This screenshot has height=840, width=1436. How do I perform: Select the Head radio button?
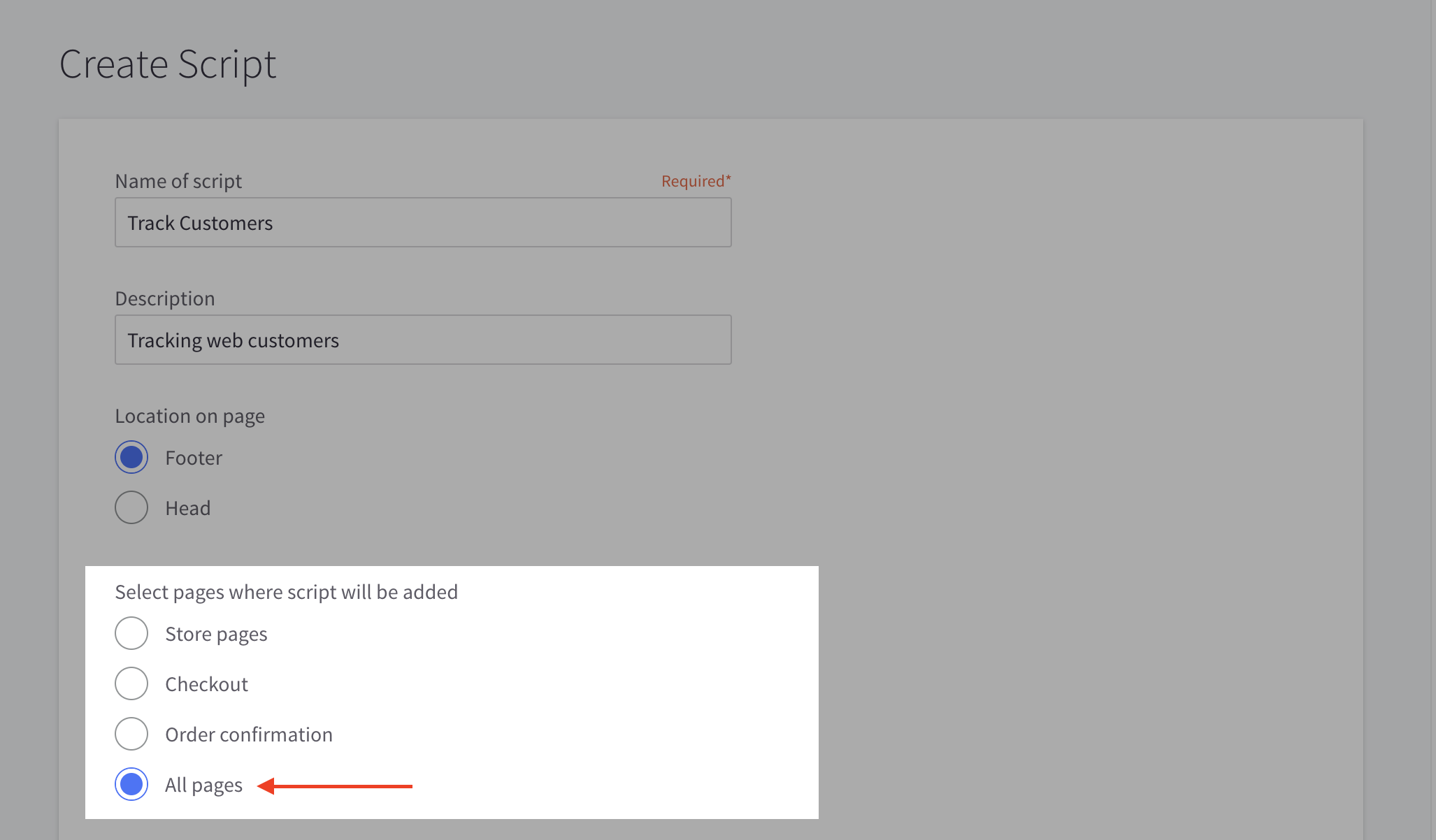131,507
